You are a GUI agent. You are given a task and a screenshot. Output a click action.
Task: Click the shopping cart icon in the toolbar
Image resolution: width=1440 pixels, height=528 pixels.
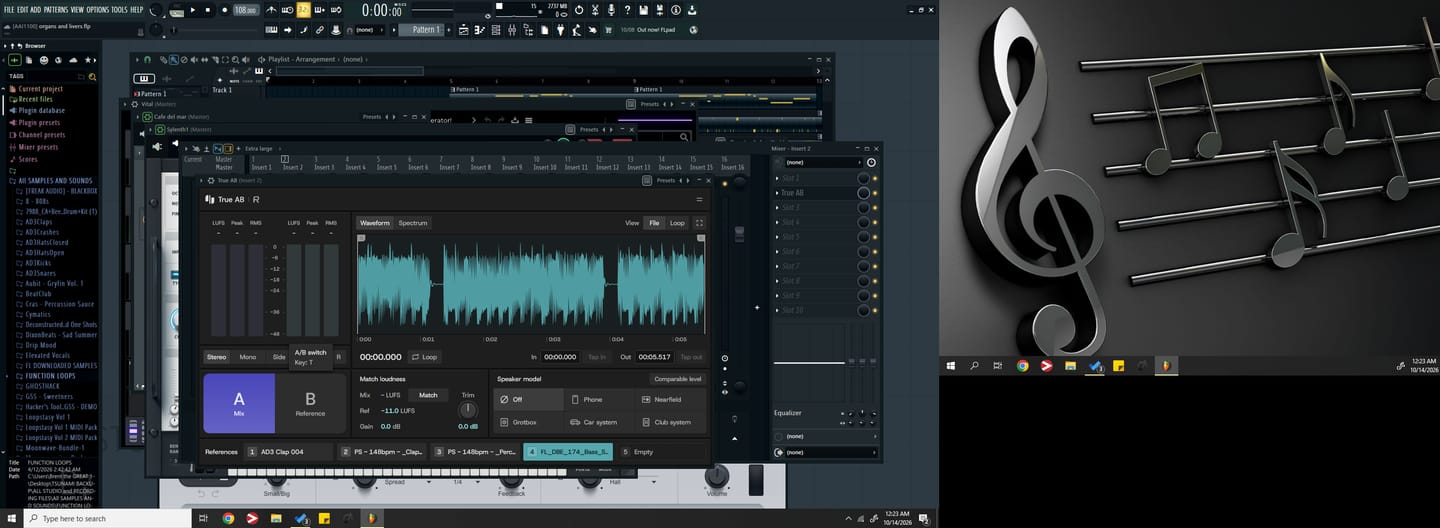point(607,30)
